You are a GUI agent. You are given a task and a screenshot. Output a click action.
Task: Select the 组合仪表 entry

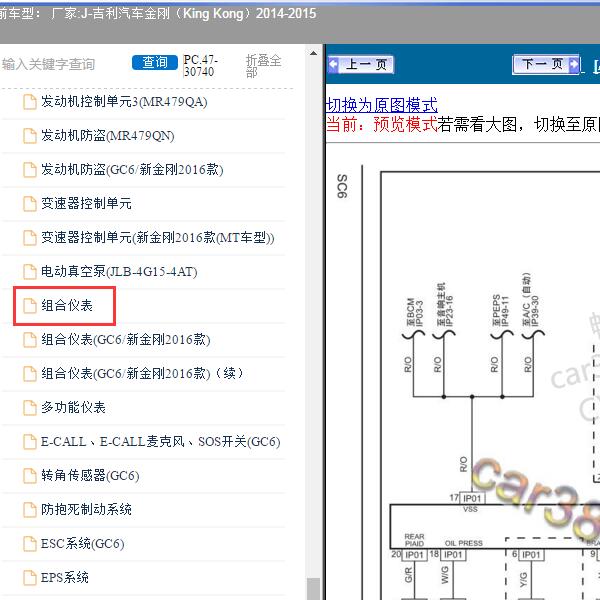pos(67,306)
